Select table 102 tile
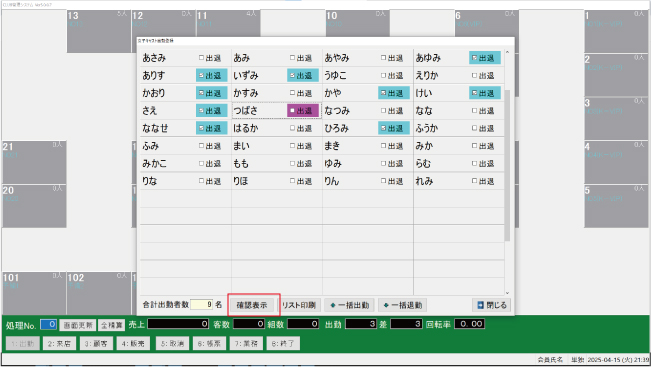Viewport: 651px width, 367px height. click(x=99, y=293)
